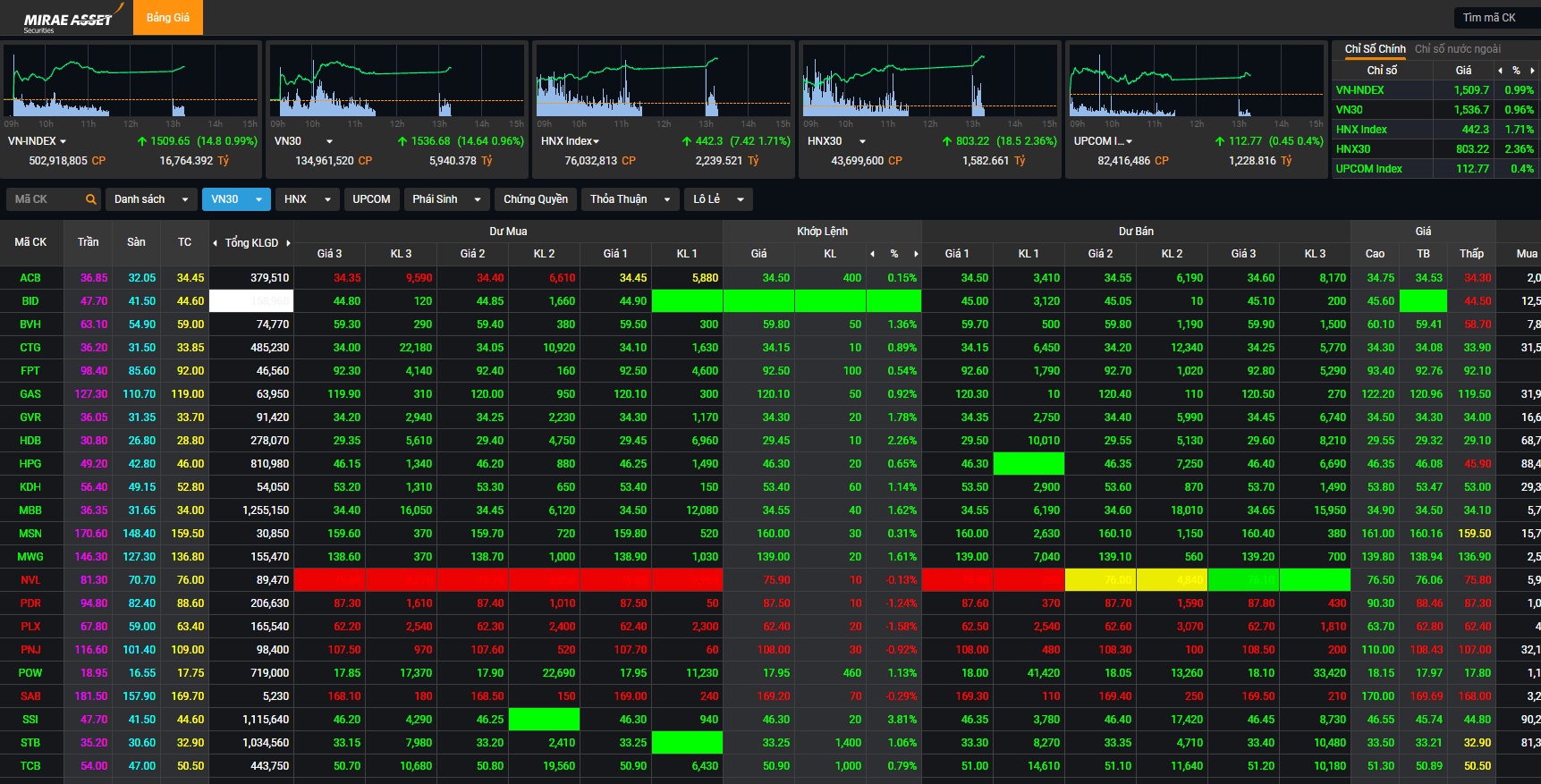
Task: Click left arrow beside Tổng KLGD column
Action: (216, 243)
